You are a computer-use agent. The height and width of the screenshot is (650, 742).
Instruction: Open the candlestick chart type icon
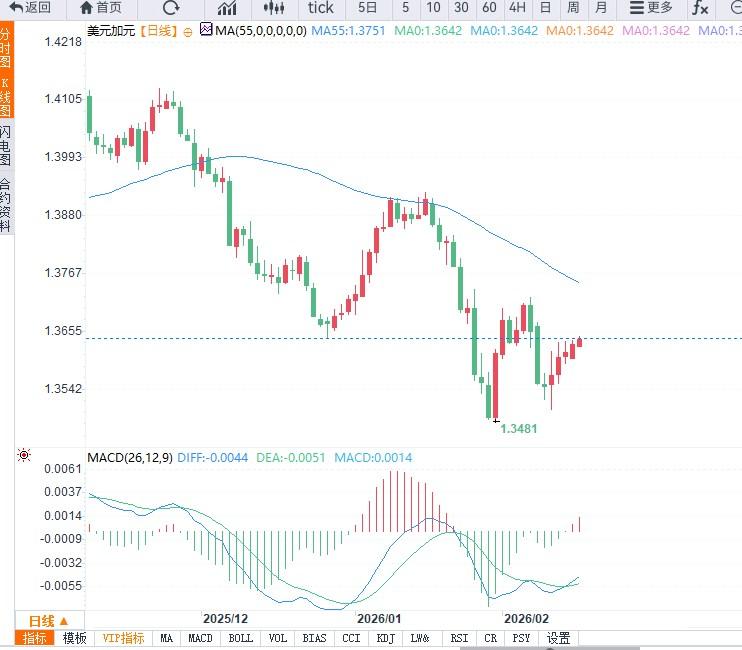coord(227,8)
